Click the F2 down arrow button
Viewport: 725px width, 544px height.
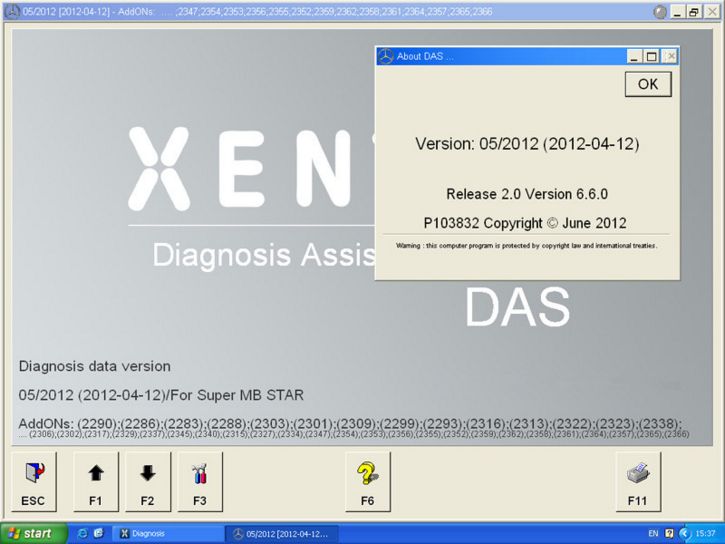coord(148,482)
